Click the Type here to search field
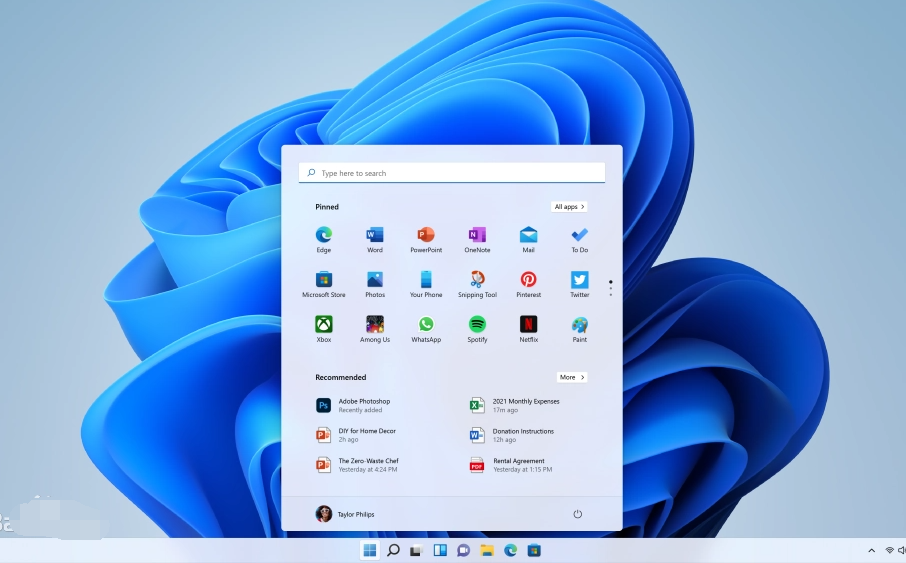Screen dimensions: 906x563 (452, 173)
